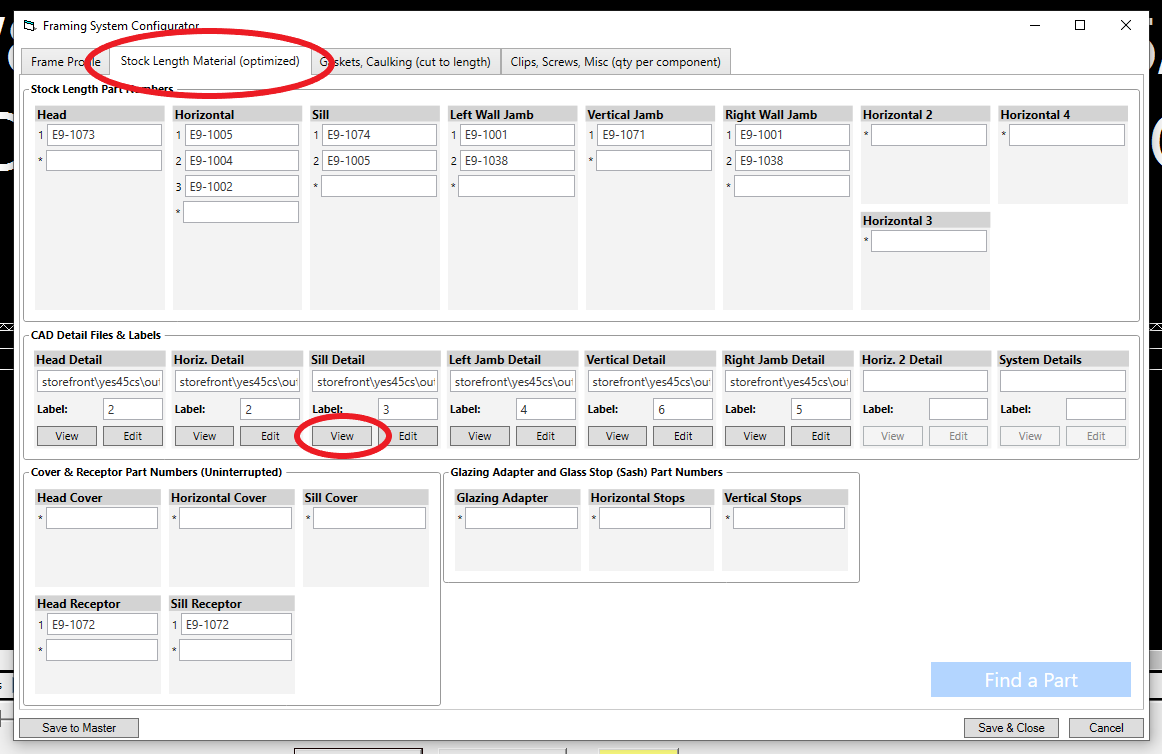Viewport: 1162px width, 754px height.
Task: Click the Save & Close button
Action: tap(1012, 728)
